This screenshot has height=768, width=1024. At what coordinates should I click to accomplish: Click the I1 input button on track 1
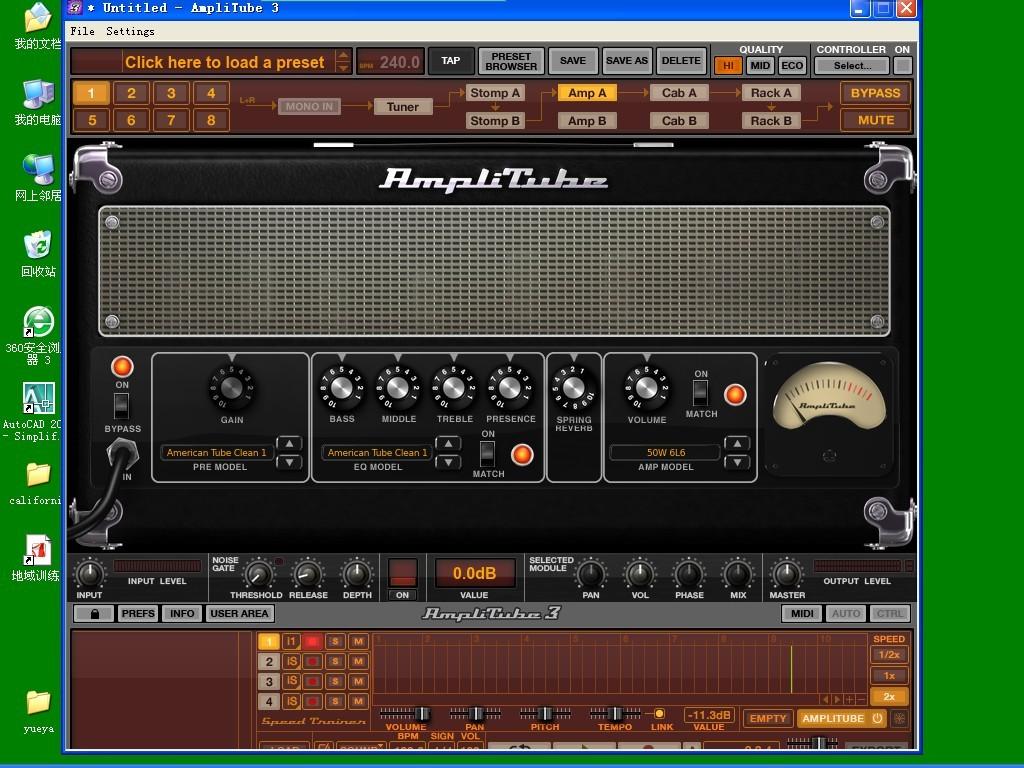pos(291,642)
